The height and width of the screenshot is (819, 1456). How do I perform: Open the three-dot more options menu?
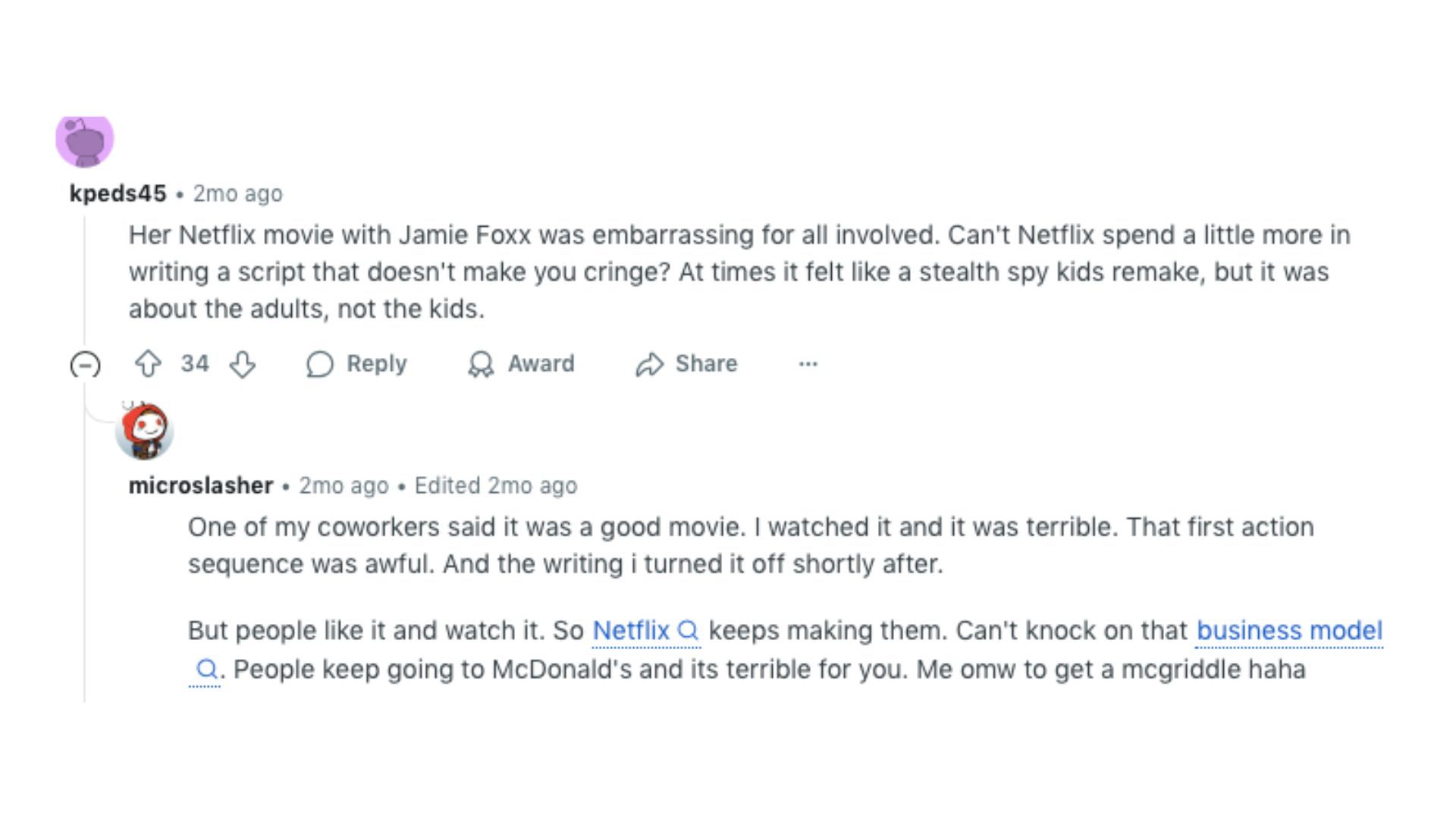[x=808, y=364]
